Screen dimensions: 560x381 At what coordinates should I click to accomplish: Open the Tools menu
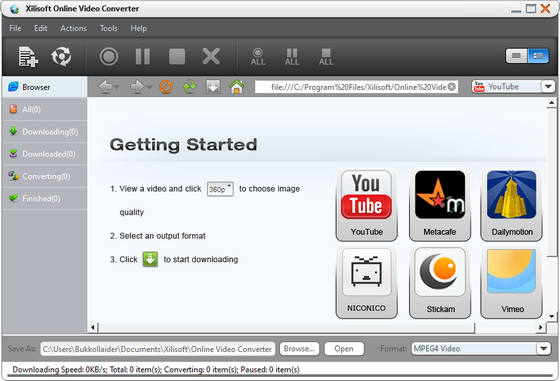point(109,28)
